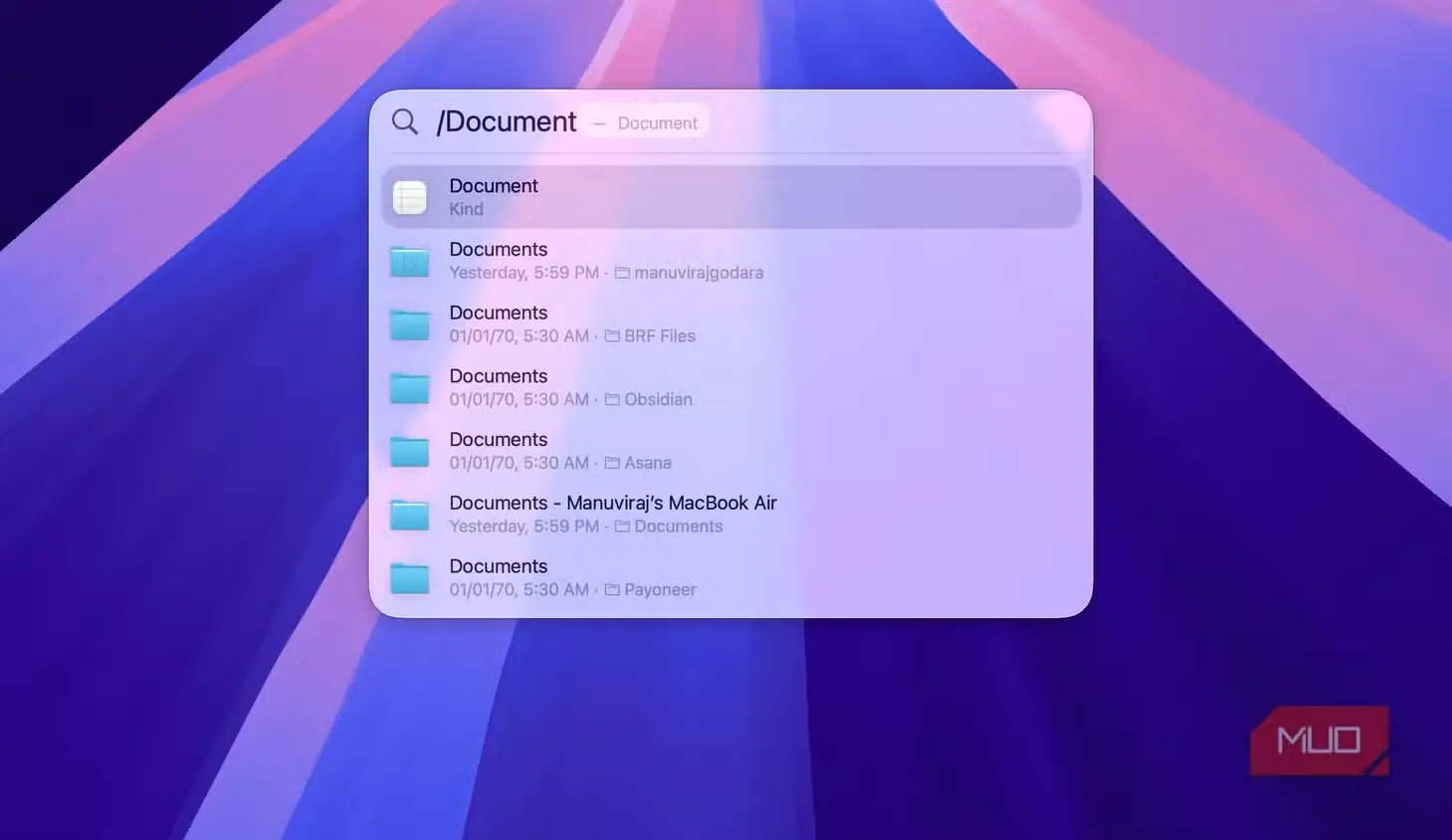Select the Document Kind result icon

coord(410,197)
